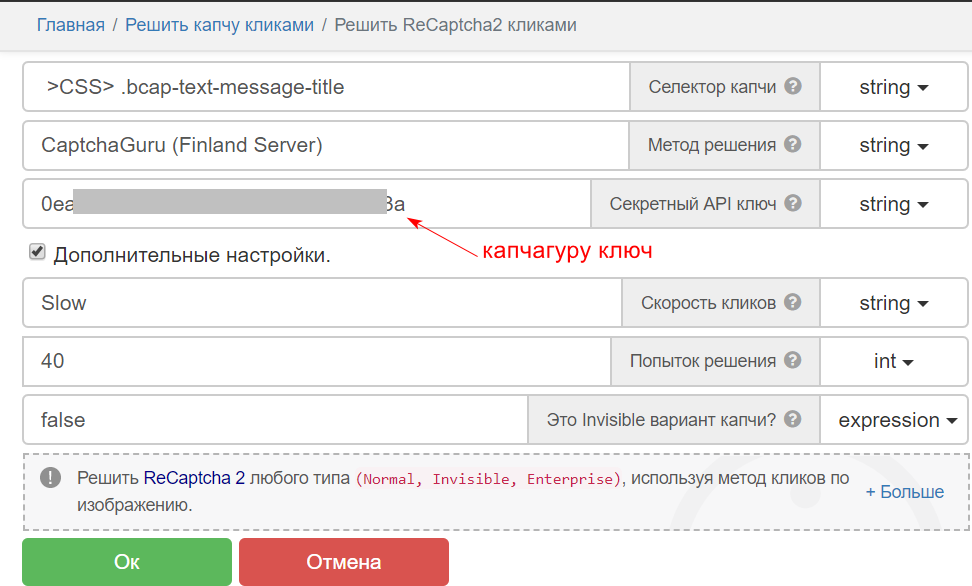Viewport: 972px width, 586px height.
Task: Open help for Селектор капчи field
Action: 795,86
